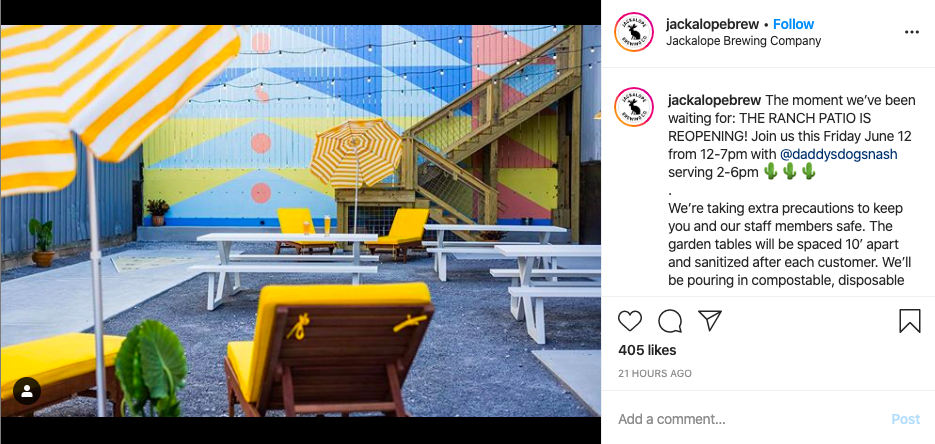Open the three-dot more options menu
Screen dimensions: 935x444
(911, 32)
